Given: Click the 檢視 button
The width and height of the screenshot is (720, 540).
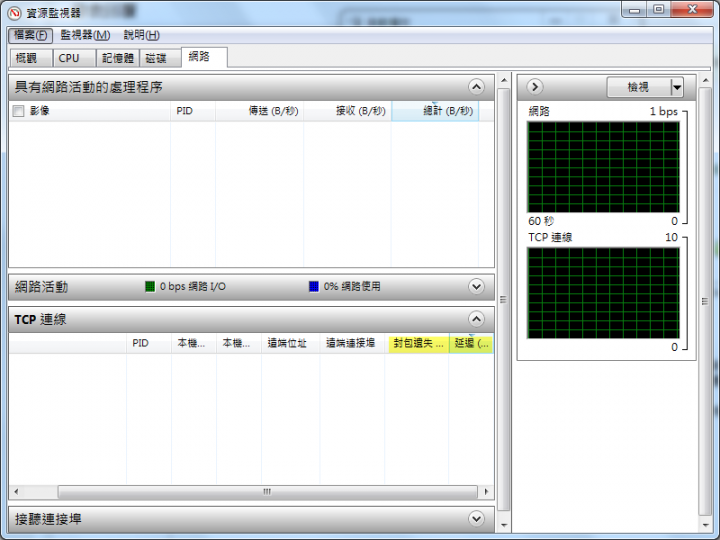Looking at the screenshot, I should [638, 87].
